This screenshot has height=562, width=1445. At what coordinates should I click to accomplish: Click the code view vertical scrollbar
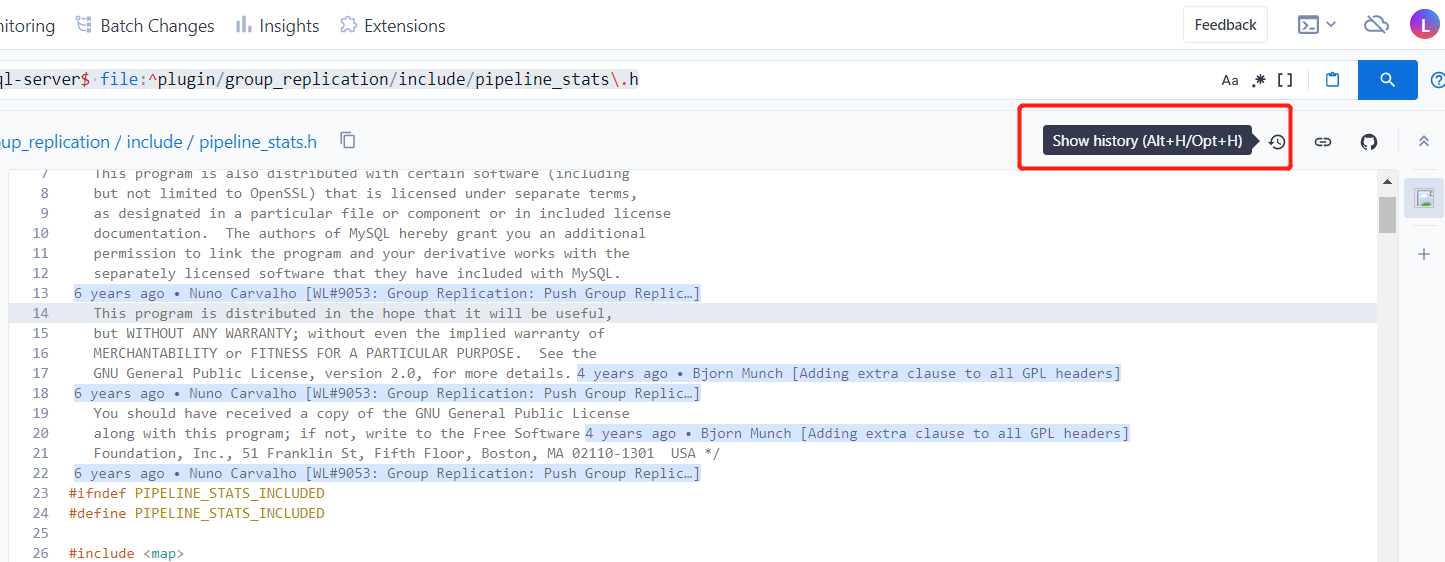point(1387,213)
